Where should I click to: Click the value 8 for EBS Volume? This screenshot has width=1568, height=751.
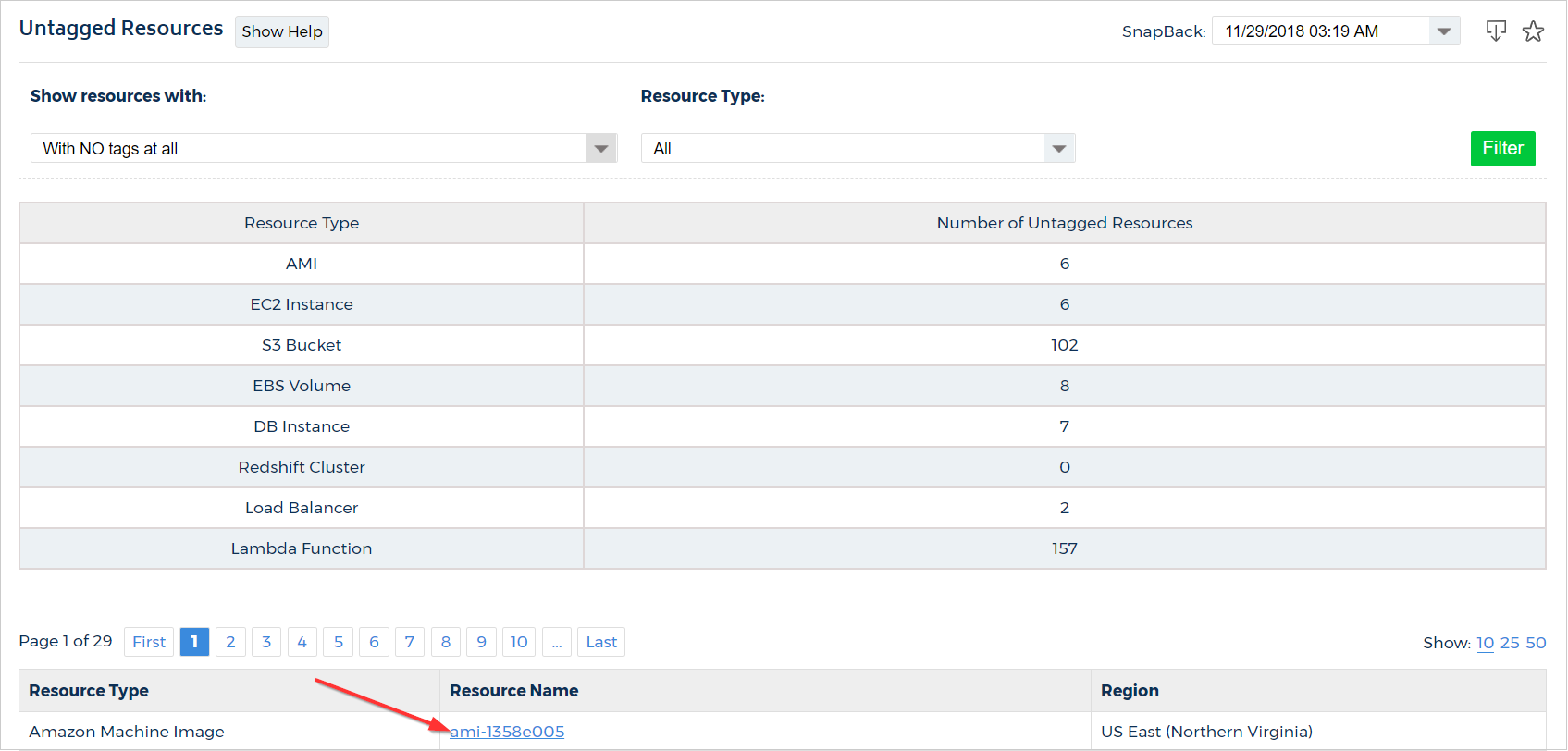(x=1065, y=386)
